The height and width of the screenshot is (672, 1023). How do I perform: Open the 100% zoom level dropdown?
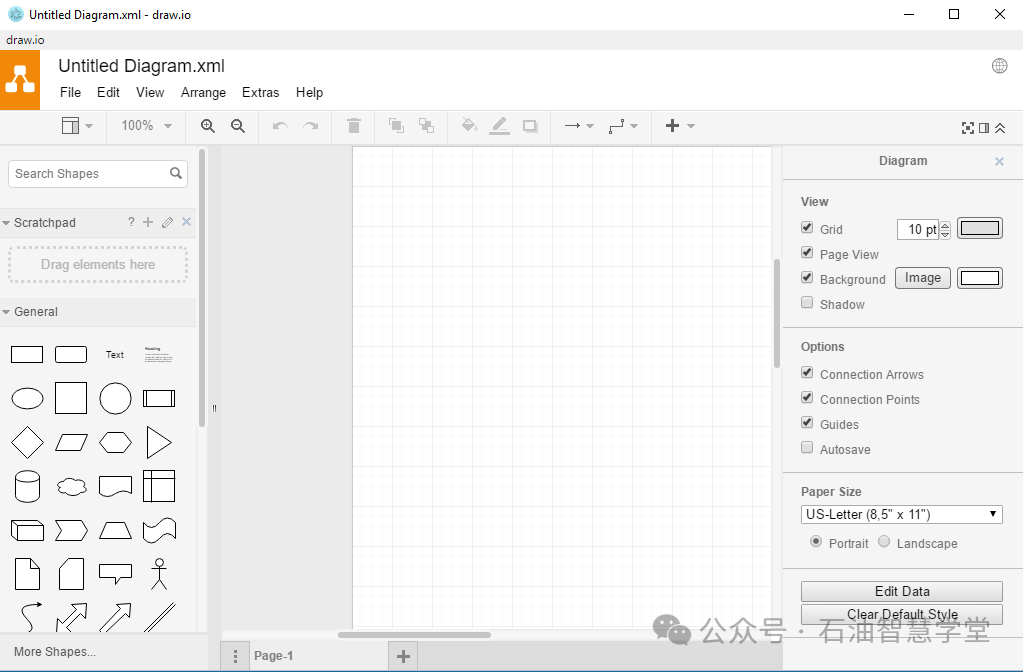click(147, 125)
